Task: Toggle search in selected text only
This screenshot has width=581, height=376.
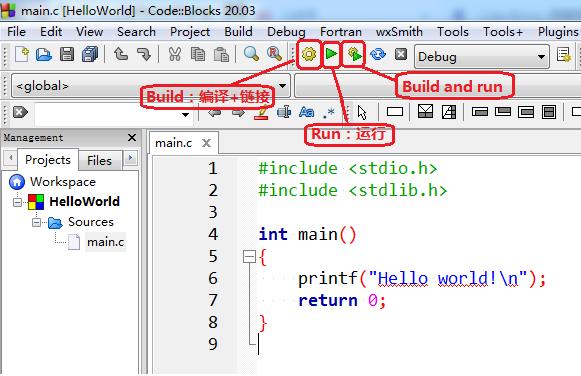Action: pyautogui.click(x=284, y=112)
